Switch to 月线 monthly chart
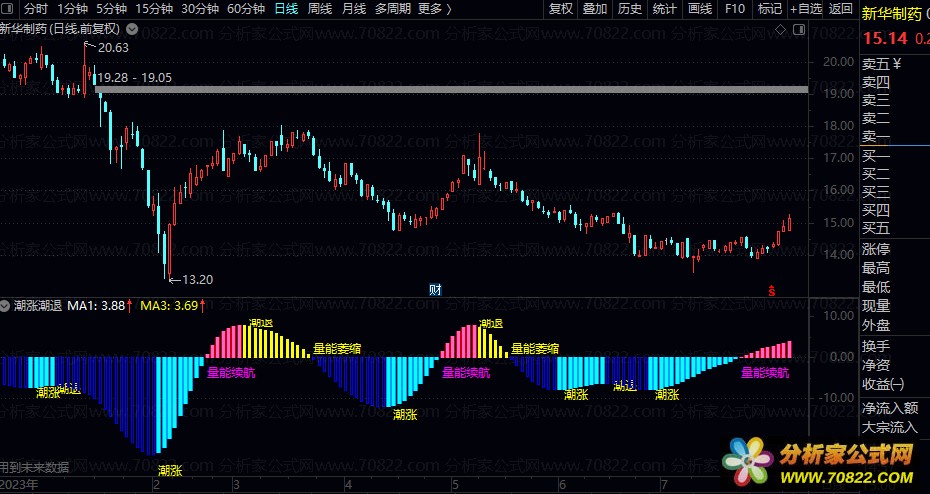 point(353,8)
